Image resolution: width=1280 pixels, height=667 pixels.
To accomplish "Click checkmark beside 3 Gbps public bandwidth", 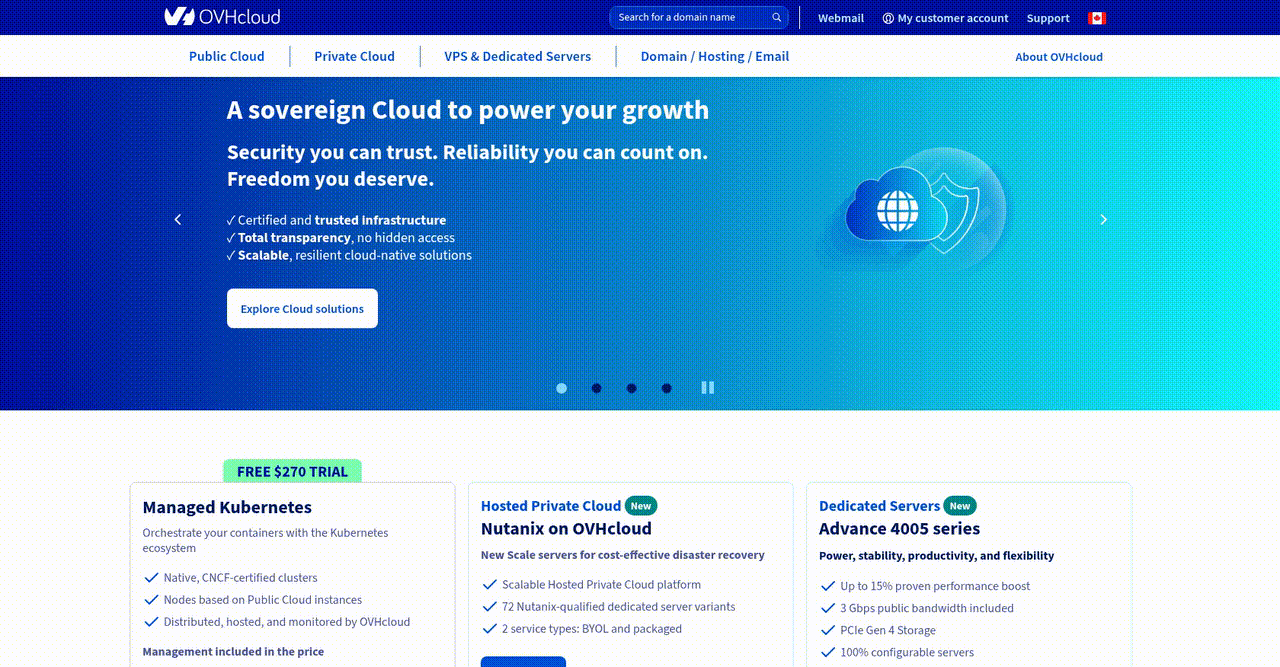I will click(x=828, y=608).
